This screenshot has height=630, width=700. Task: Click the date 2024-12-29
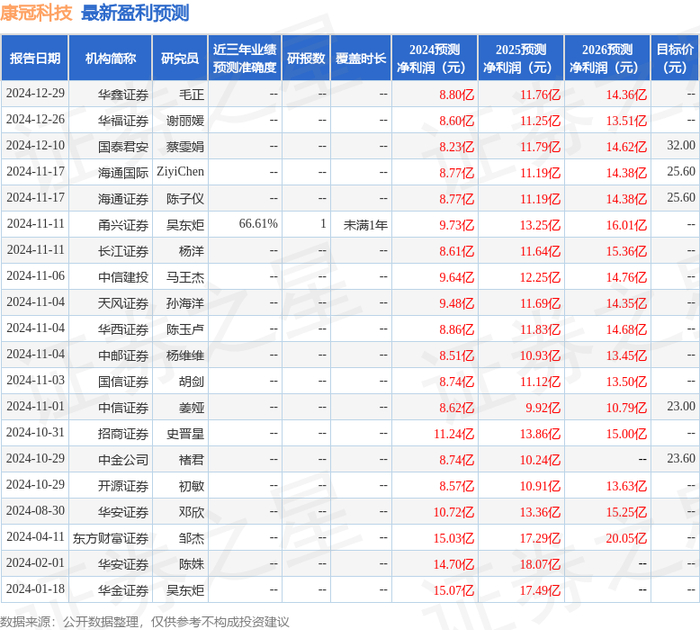pyautogui.click(x=35, y=93)
